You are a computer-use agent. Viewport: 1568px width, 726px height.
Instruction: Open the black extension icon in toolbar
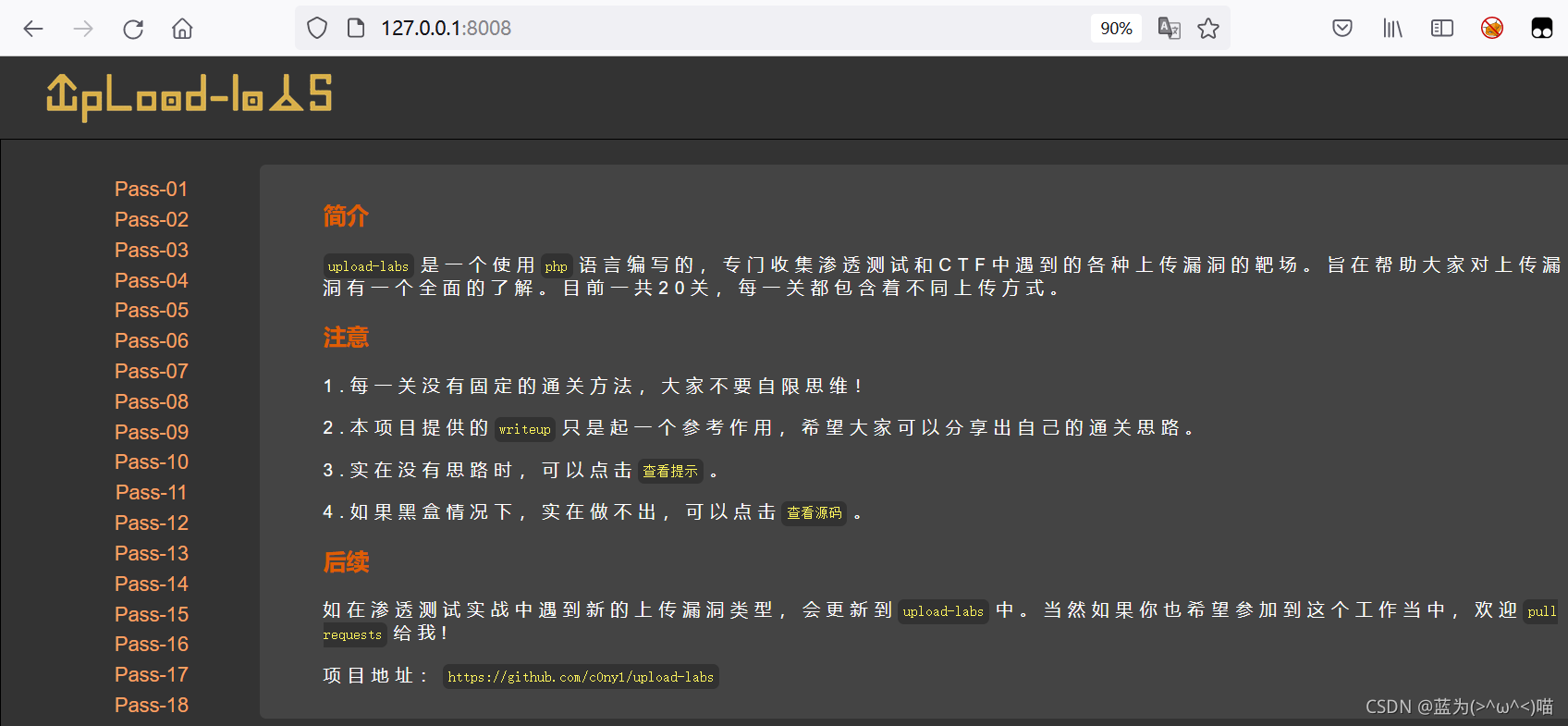1542,29
